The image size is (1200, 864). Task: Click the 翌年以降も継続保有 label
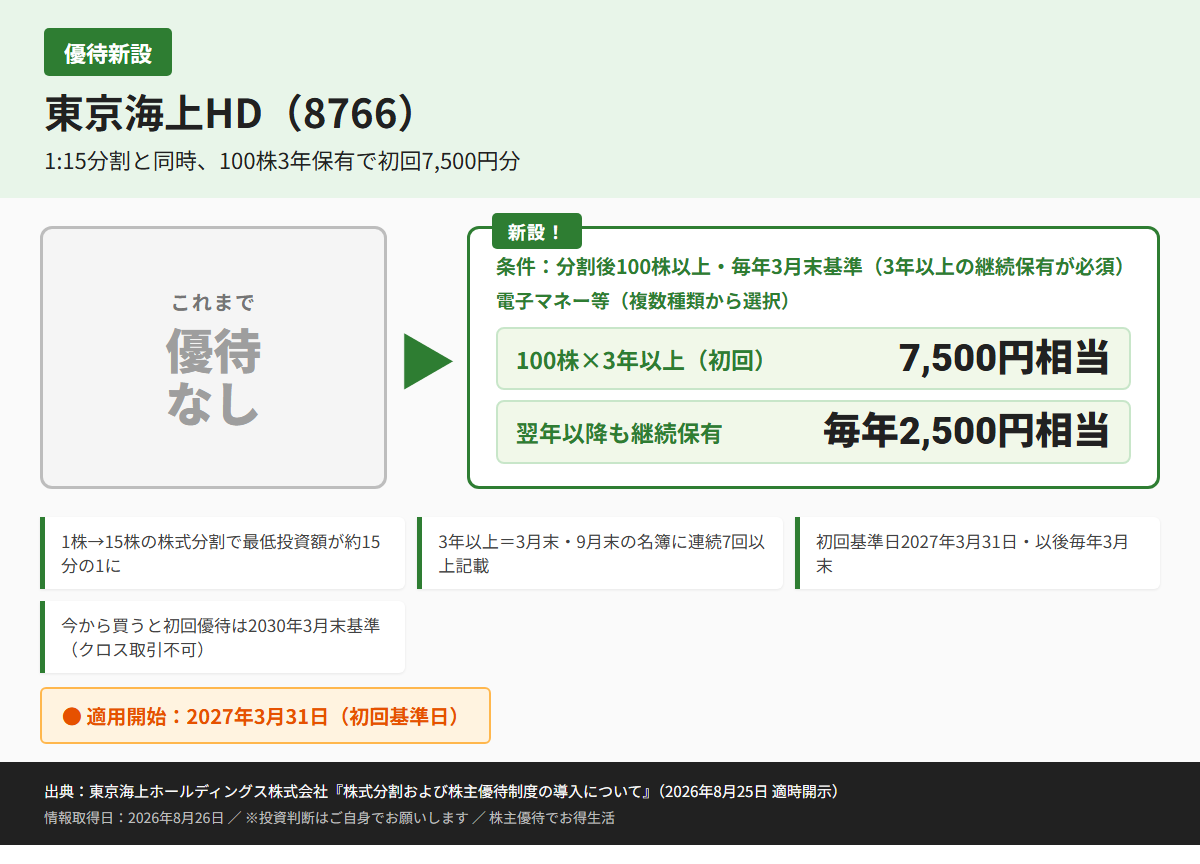pos(619,433)
